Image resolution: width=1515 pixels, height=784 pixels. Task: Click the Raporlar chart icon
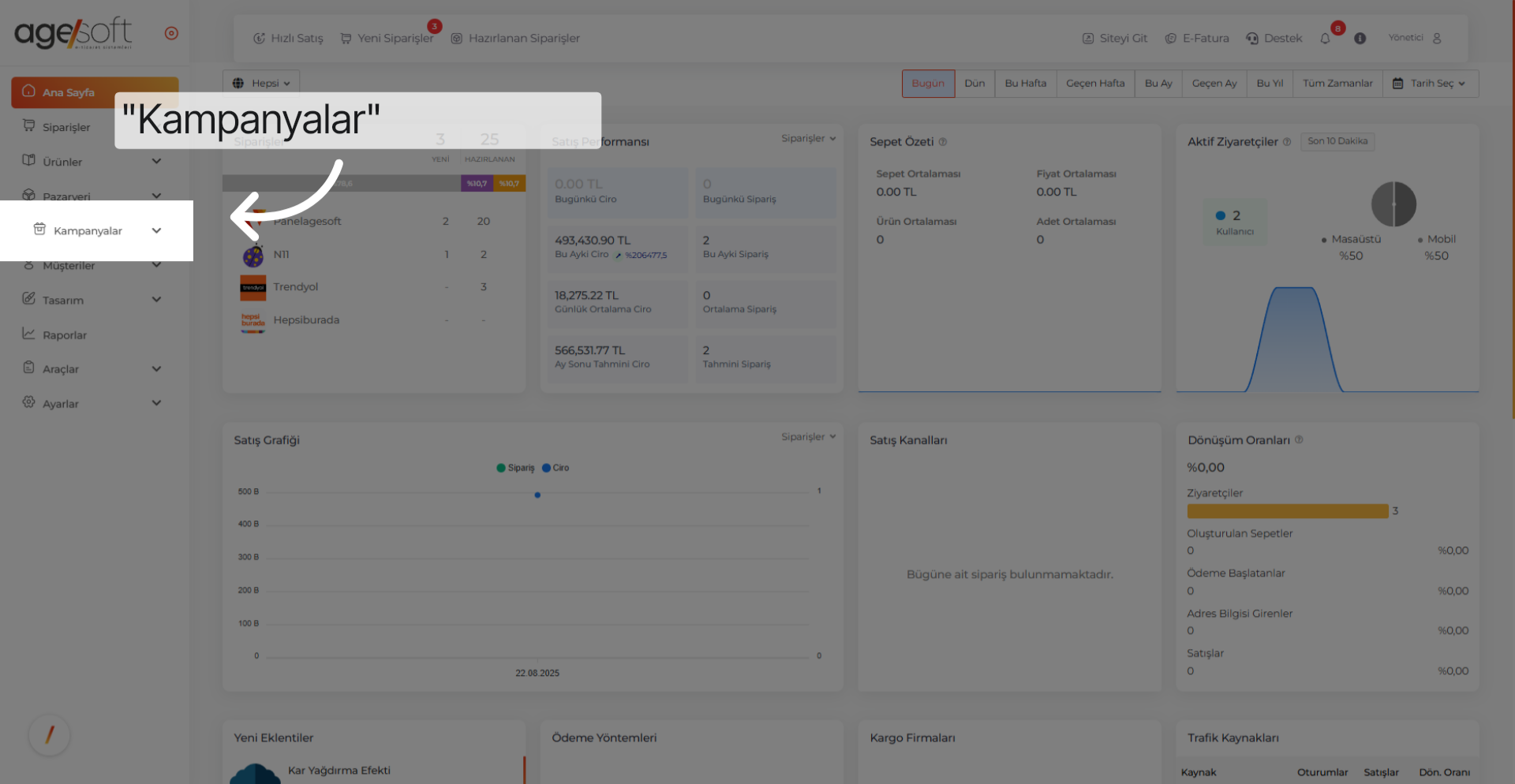[29, 334]
